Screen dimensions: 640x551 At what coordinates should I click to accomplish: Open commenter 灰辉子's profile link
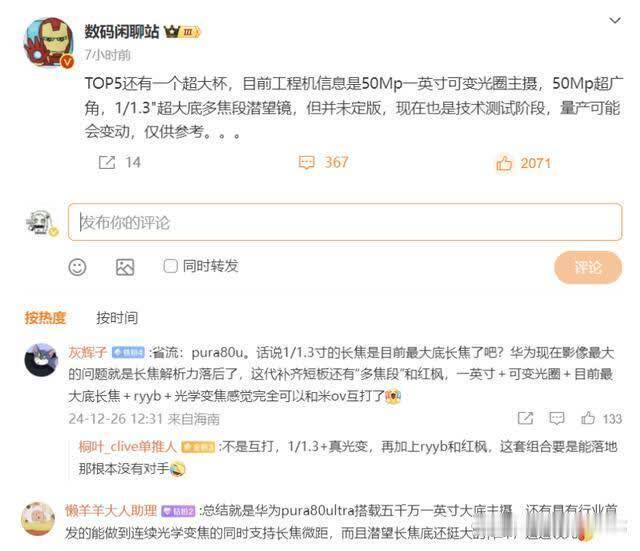tap(87, 352)
